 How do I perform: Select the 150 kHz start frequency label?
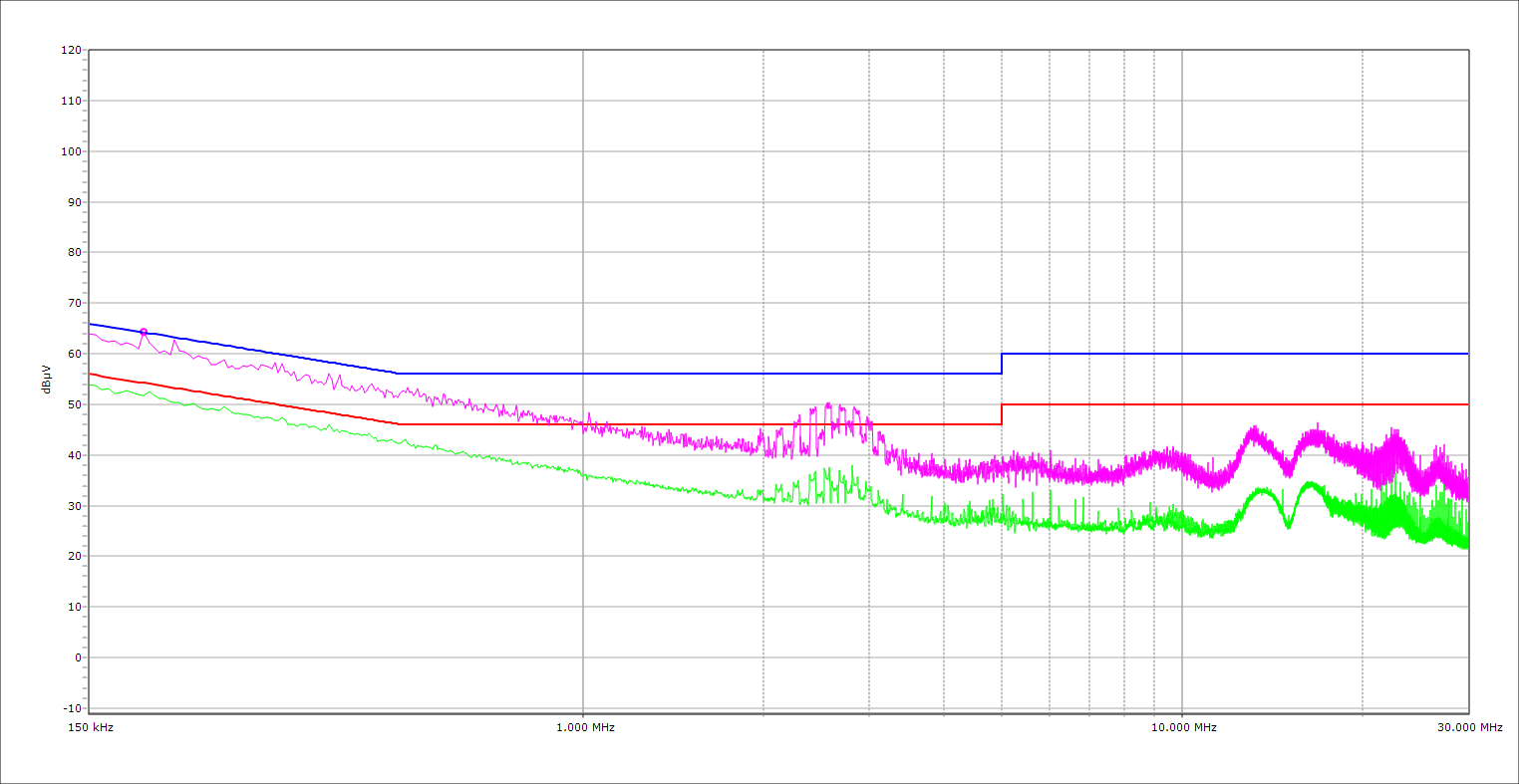coord(92,727)
